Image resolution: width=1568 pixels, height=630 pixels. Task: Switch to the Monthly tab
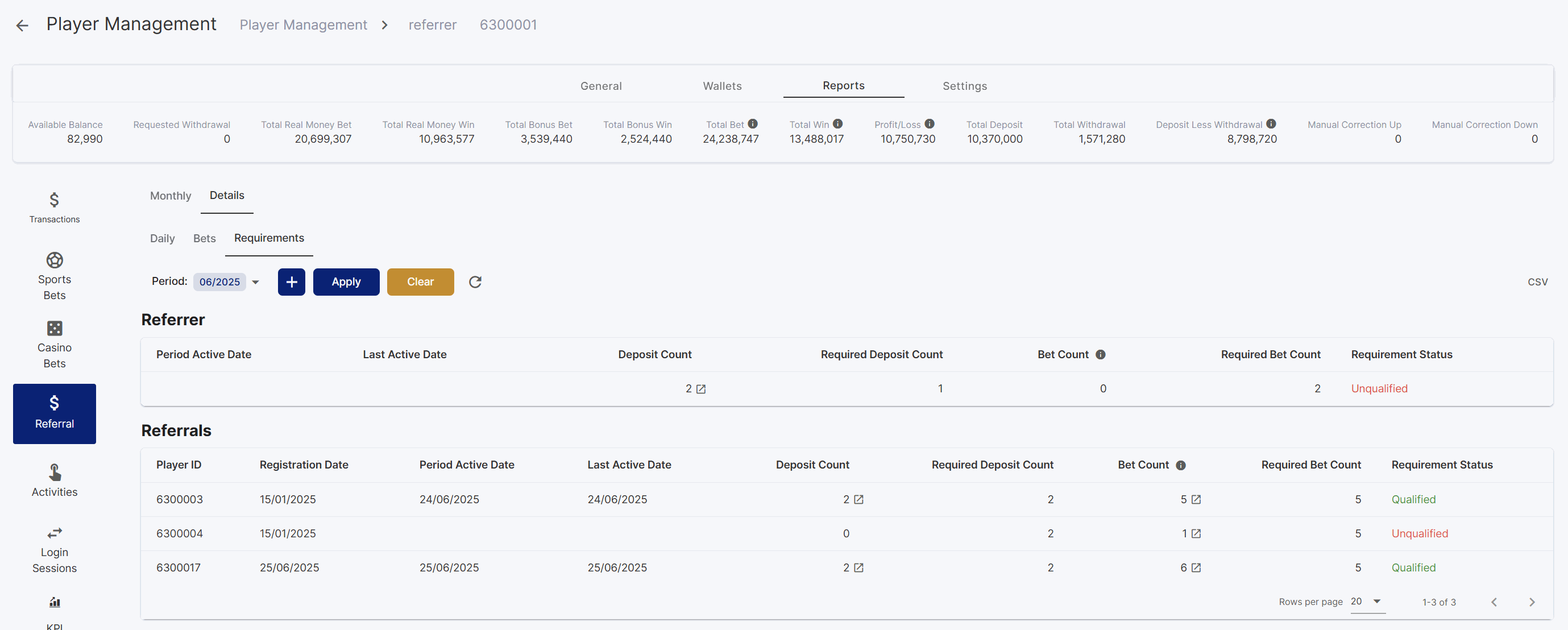pyautogui.click(x=171, y=196)
